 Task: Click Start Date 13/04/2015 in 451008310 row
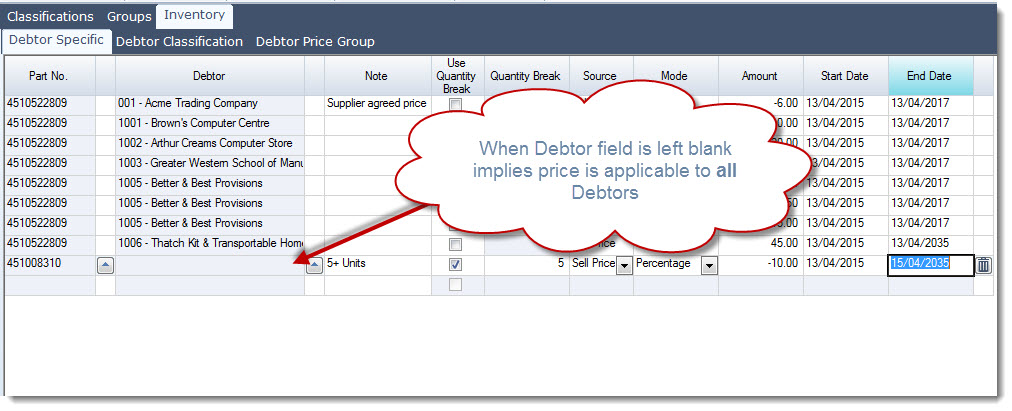coord(845,265)
